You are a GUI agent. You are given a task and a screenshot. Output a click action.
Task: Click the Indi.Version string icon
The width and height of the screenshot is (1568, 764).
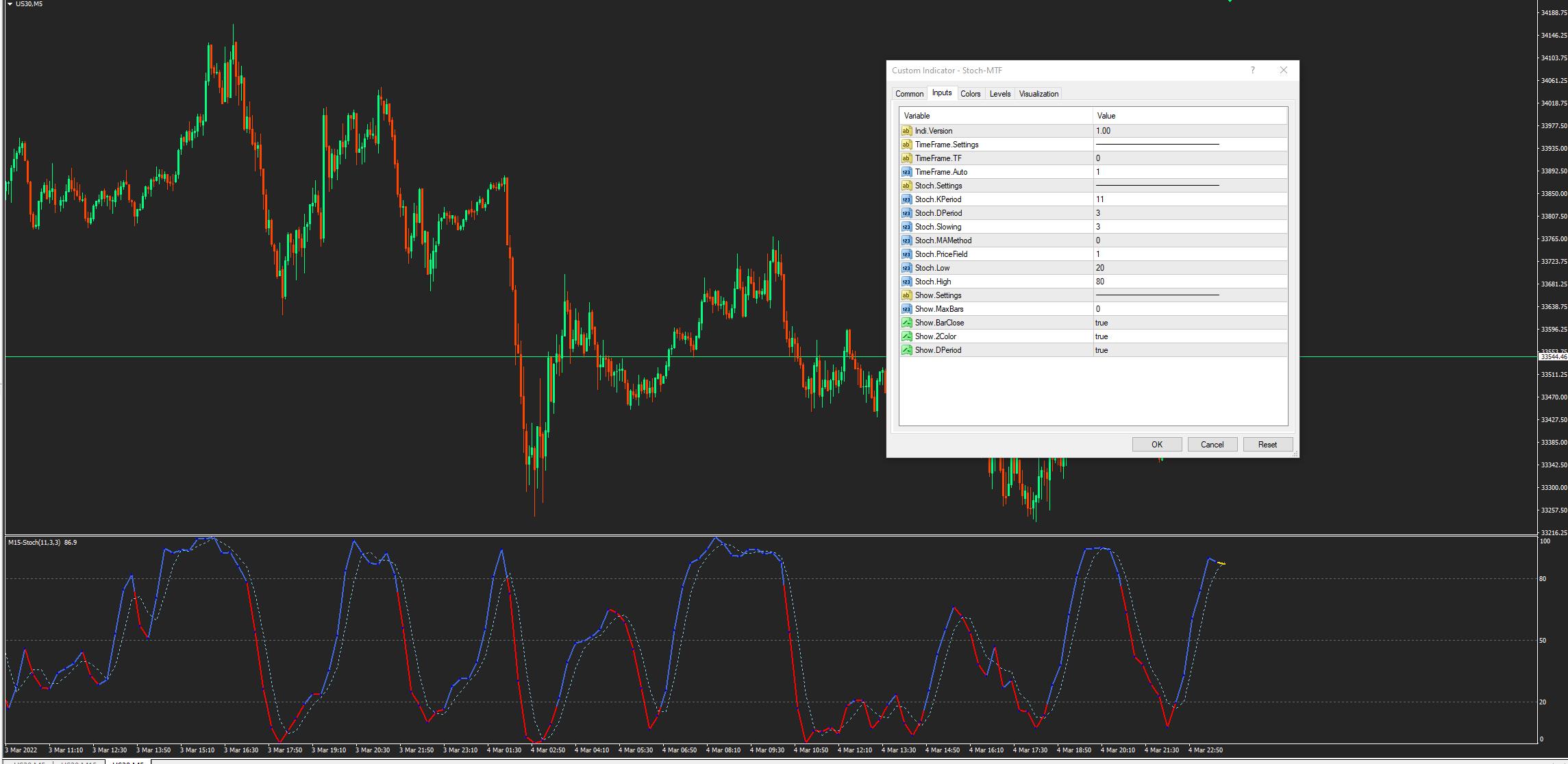(x=907, y=131)
